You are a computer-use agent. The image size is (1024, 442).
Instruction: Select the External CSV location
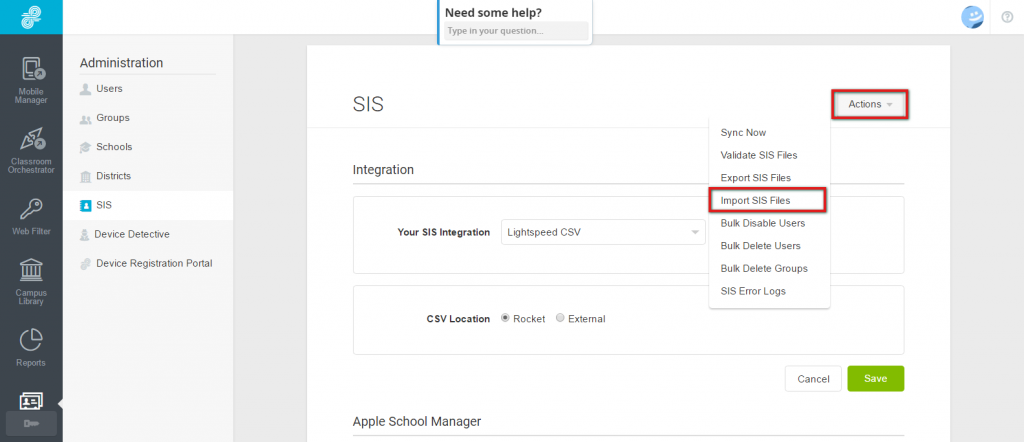[x=560, y=319]
